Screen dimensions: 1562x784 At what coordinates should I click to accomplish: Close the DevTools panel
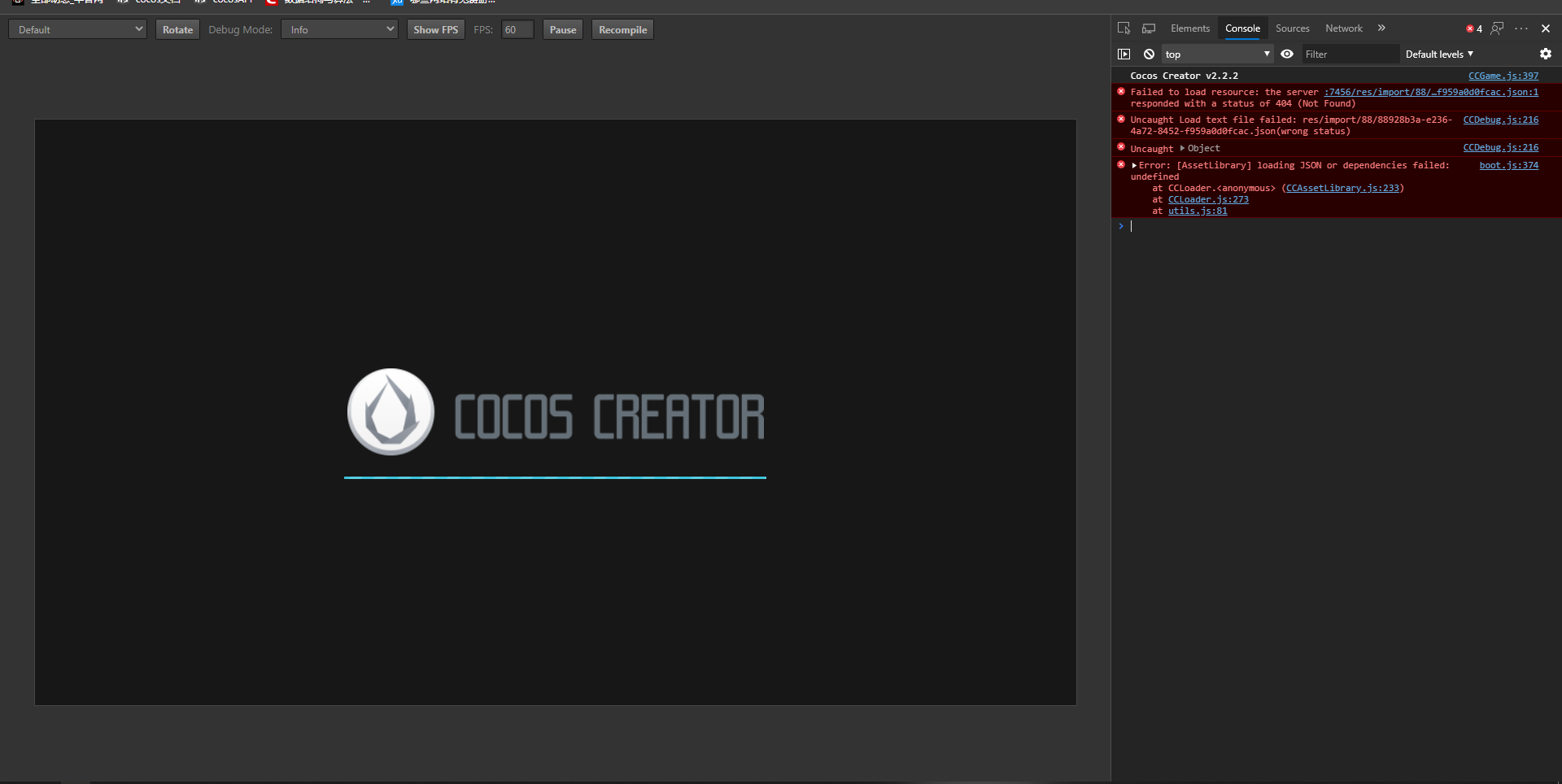pyautogui.click(x=1546, y=28)
